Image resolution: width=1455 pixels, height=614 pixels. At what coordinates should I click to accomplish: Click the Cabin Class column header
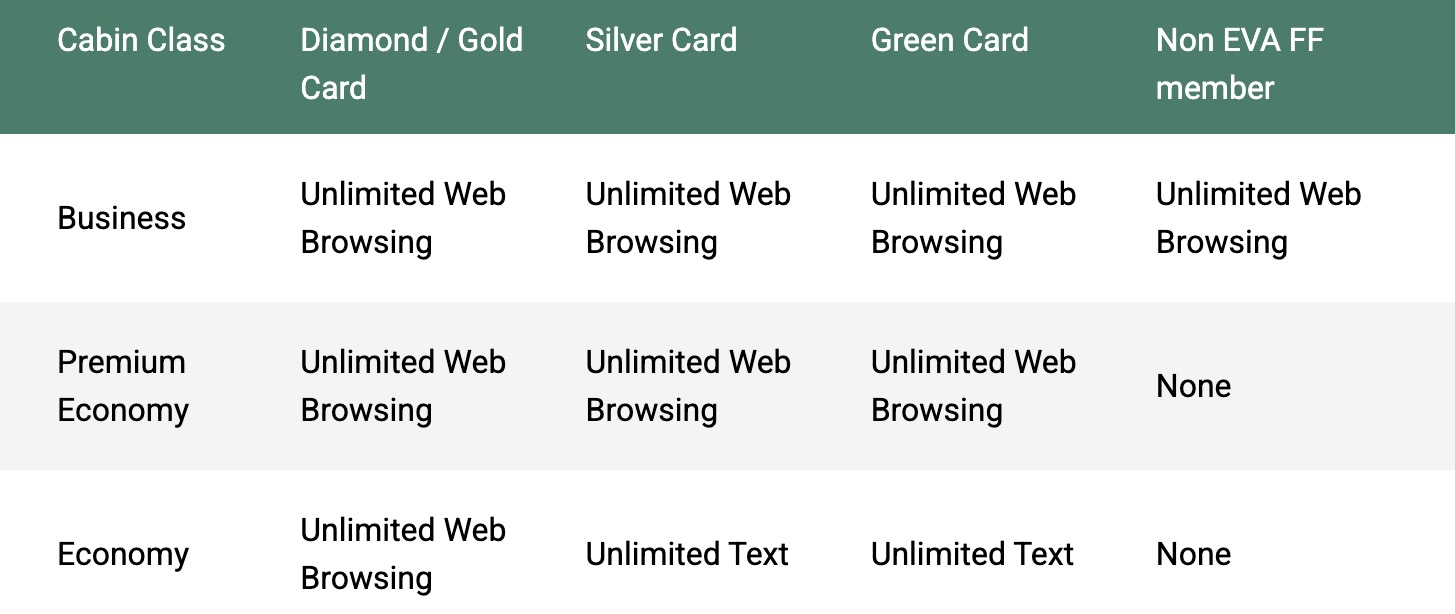coord(141,40)
